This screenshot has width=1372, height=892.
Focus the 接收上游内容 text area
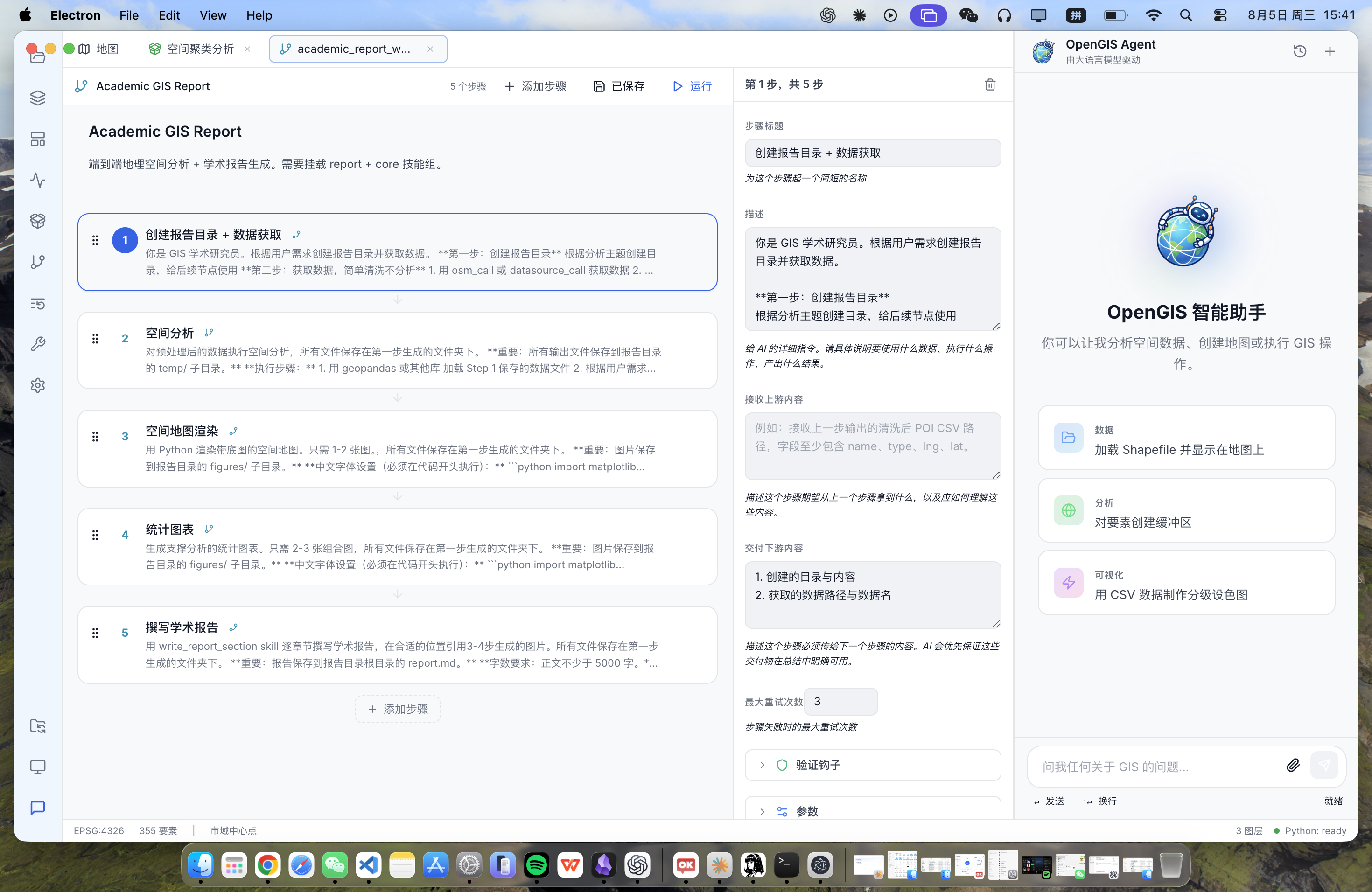click(x=873, y=446)
